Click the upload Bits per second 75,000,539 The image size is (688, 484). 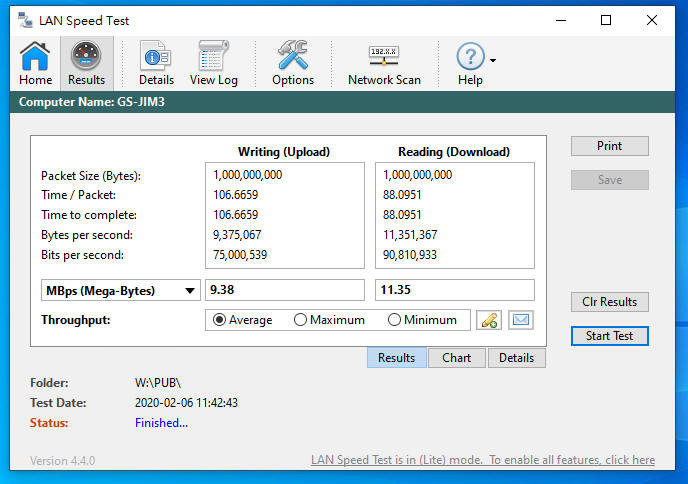point(240,255)
